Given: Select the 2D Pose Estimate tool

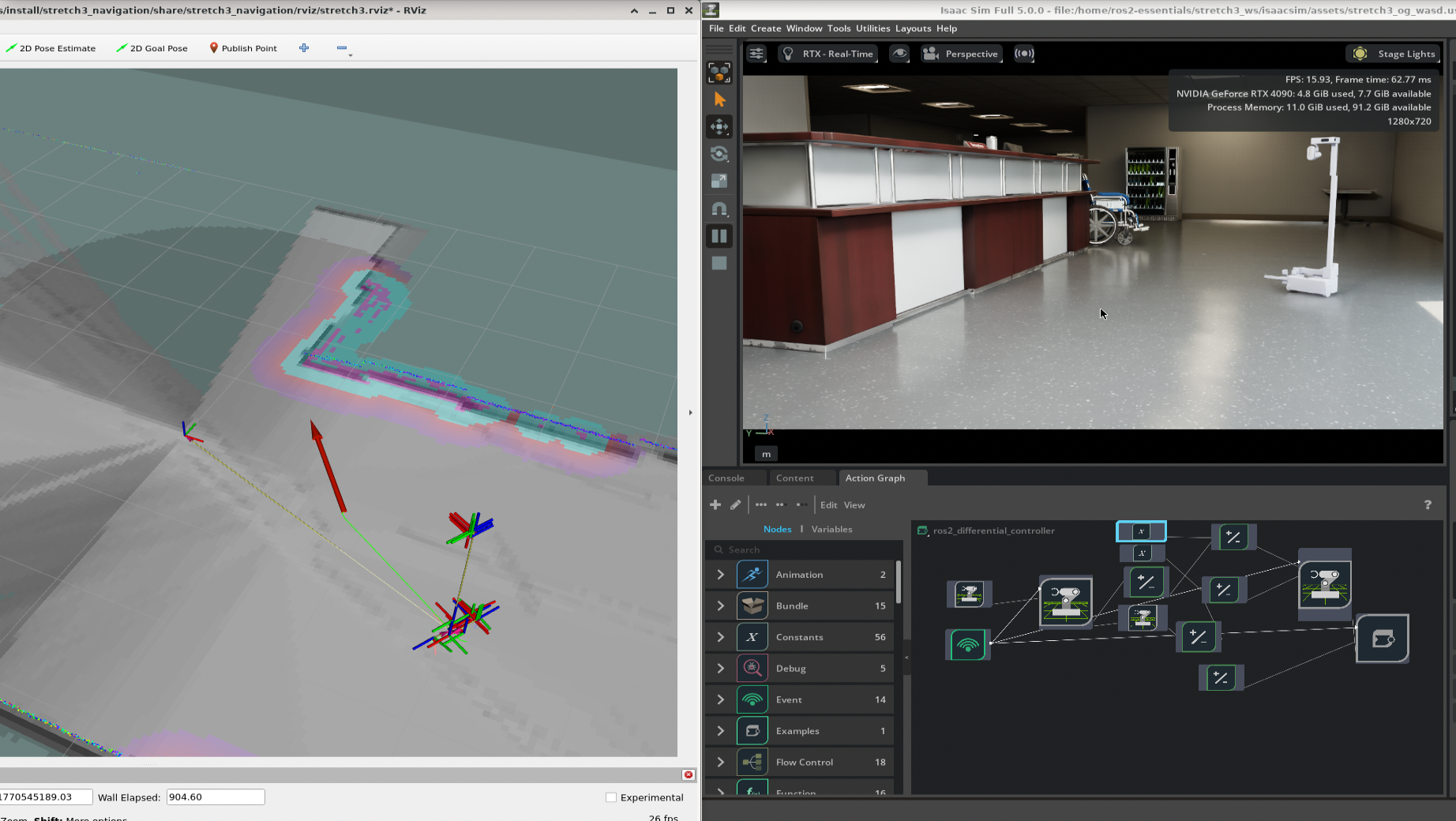Looking at the screenshot, I should 51,48.
